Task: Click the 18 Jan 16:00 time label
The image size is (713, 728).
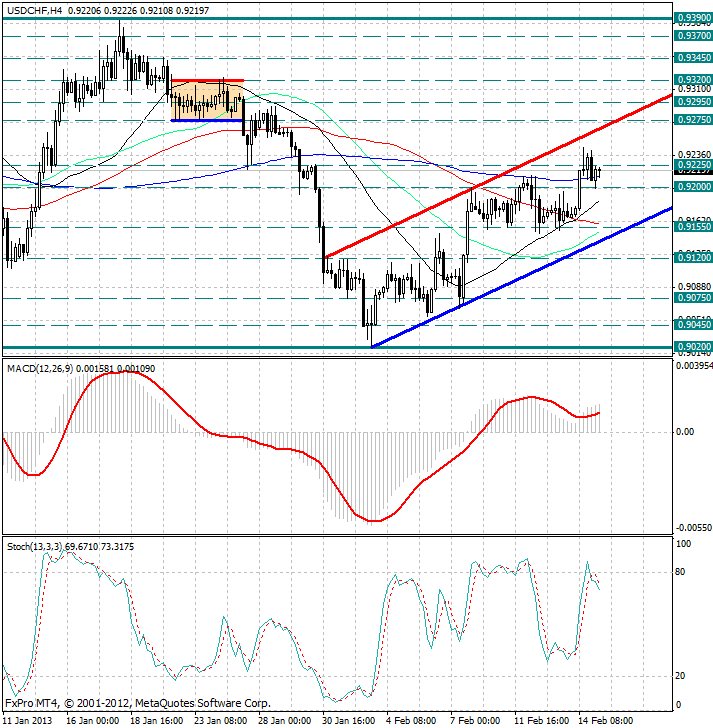Action: (x=156, y=721)
